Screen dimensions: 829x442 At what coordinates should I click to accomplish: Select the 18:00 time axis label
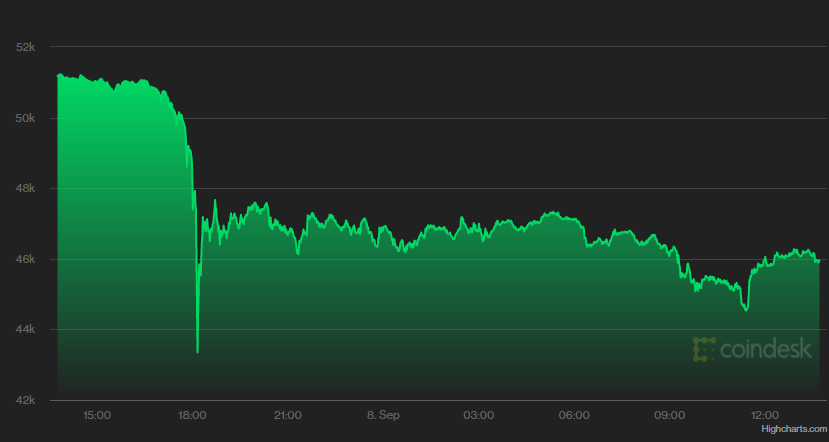tap(192, 414)
